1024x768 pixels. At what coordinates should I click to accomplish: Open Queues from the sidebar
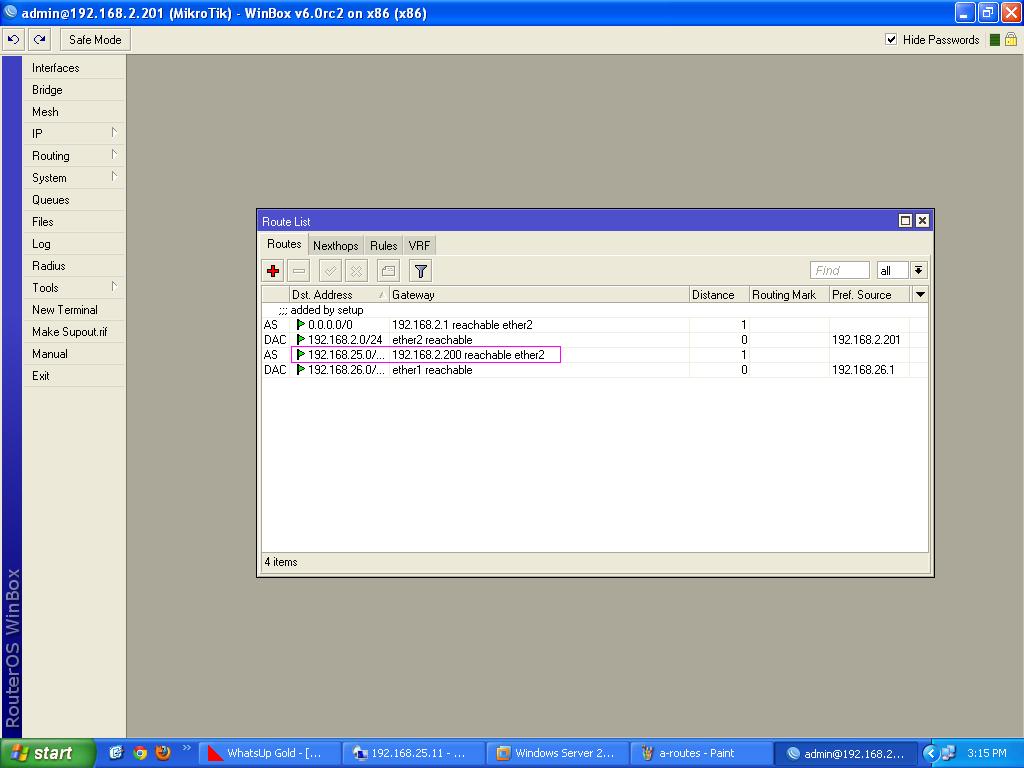pos(73,200)
